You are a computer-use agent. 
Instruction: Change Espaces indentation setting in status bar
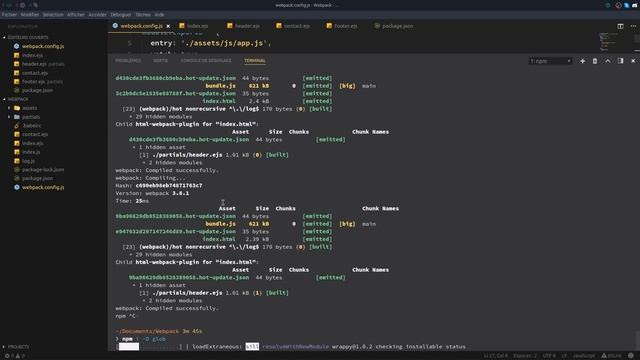click(x=525, y=356)
